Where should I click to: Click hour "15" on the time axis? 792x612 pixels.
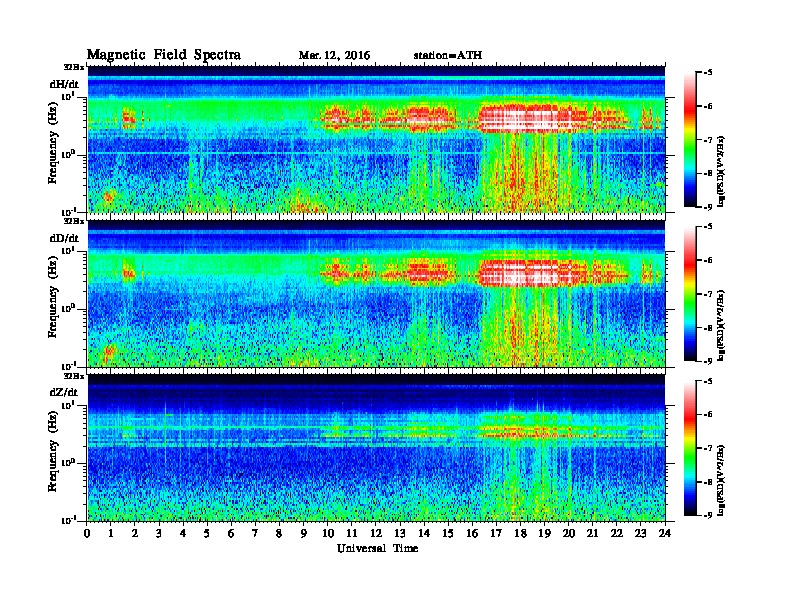click(449, 533)
